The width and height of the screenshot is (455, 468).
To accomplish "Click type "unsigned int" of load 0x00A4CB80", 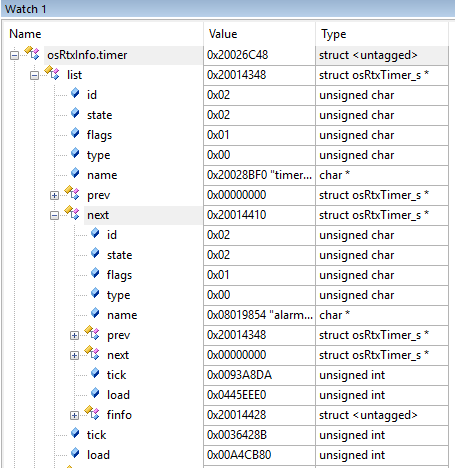I will tap(352, 455).
